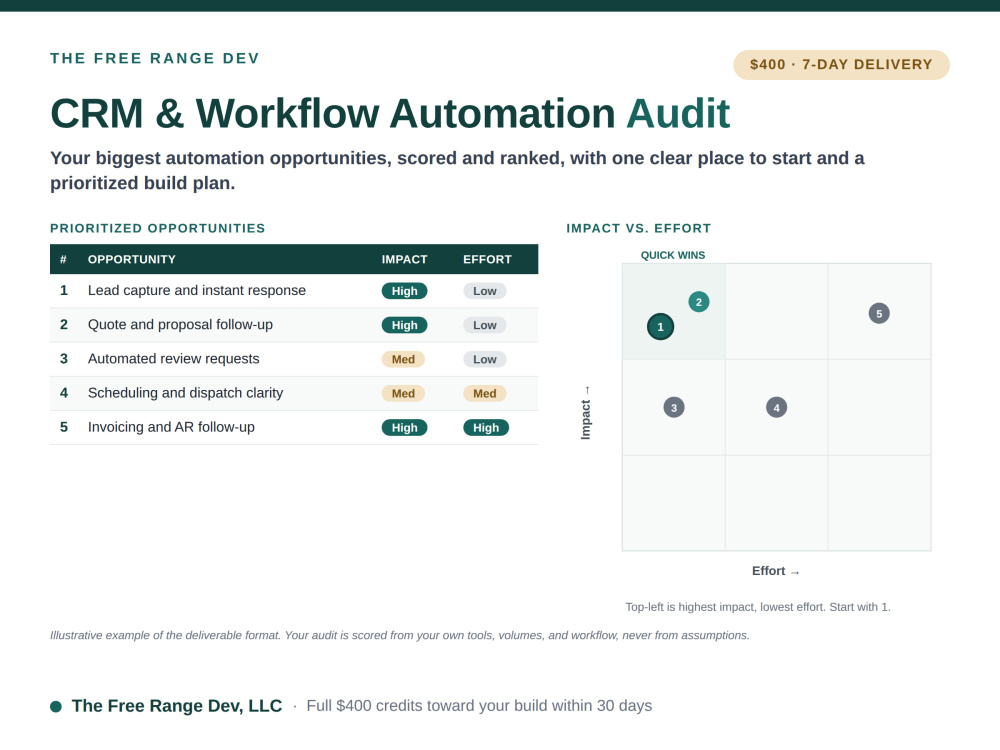Select 'Quote and proposal follow-up' text
This screenshot has height=750, width=1000.
pos(180,325)
